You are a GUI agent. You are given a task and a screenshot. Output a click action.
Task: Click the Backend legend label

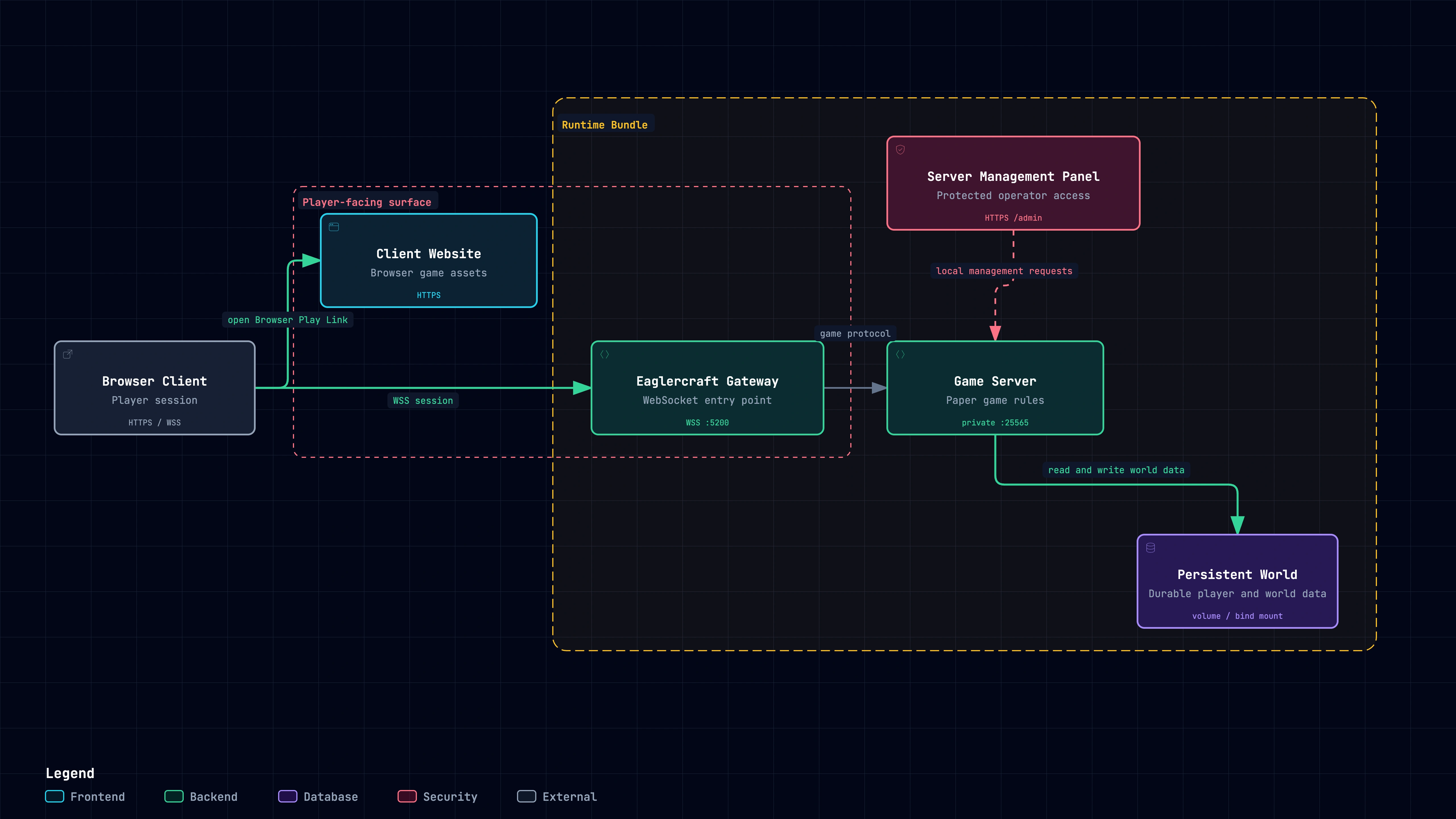[x=214, y=796]
